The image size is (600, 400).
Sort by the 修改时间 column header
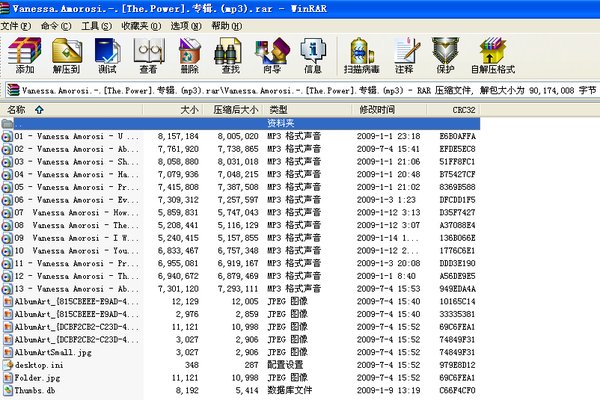click(389, 110)
